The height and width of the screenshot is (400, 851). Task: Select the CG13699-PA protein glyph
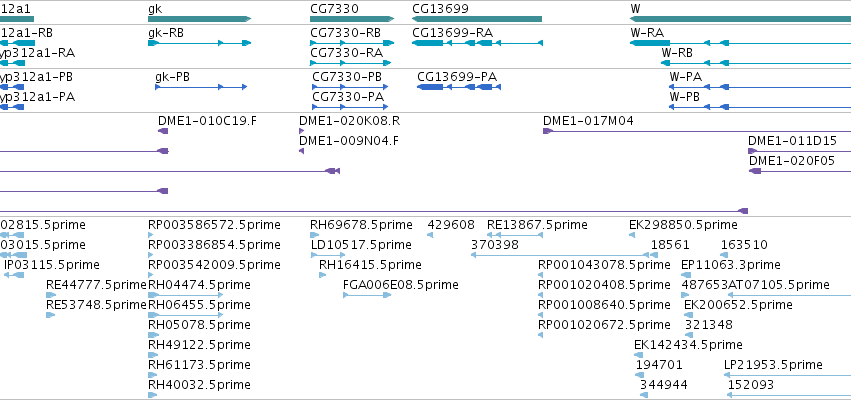coord(459,87)
